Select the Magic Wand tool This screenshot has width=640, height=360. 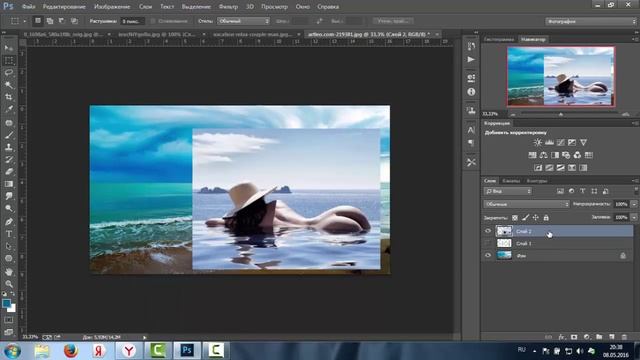coord(9,85)
